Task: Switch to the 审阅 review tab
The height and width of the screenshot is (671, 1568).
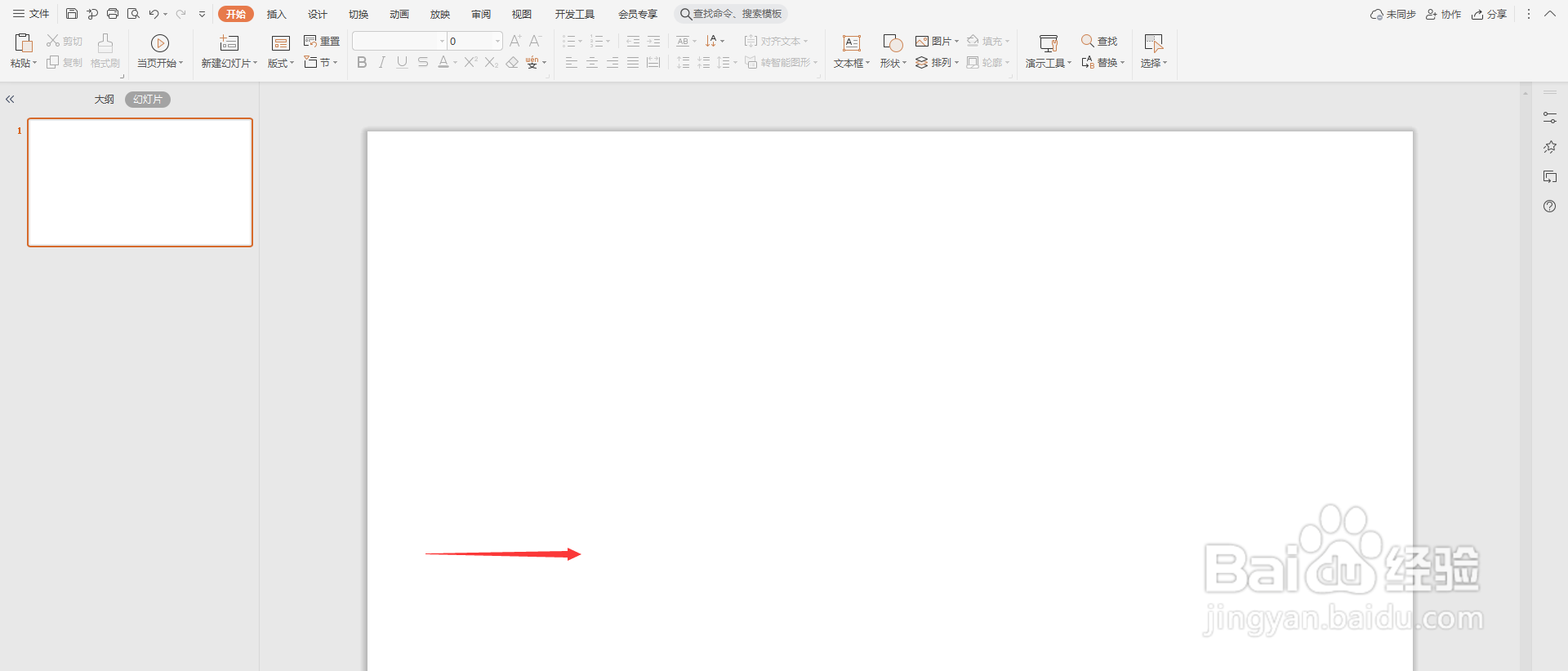Action: click(x=481, y=14)
